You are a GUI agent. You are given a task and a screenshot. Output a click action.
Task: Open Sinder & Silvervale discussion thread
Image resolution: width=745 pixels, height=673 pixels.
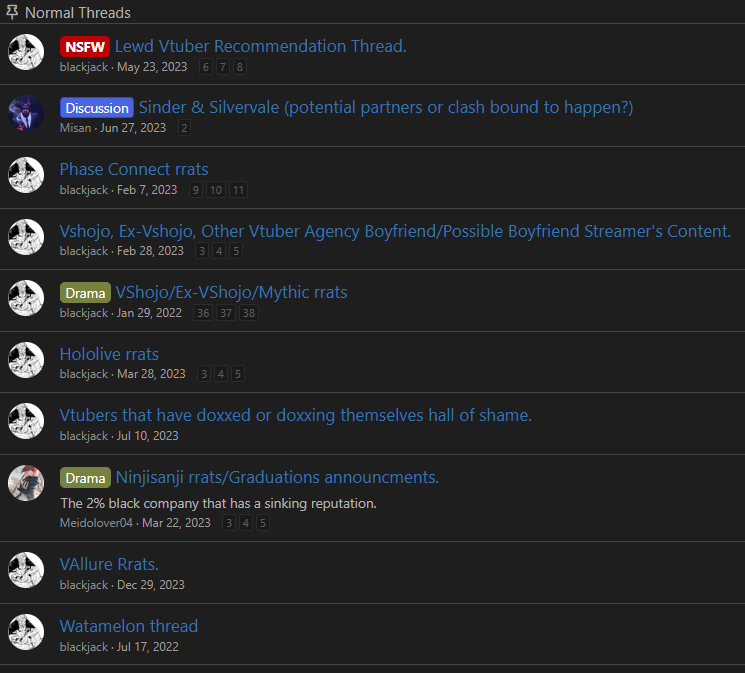point(386,107)
